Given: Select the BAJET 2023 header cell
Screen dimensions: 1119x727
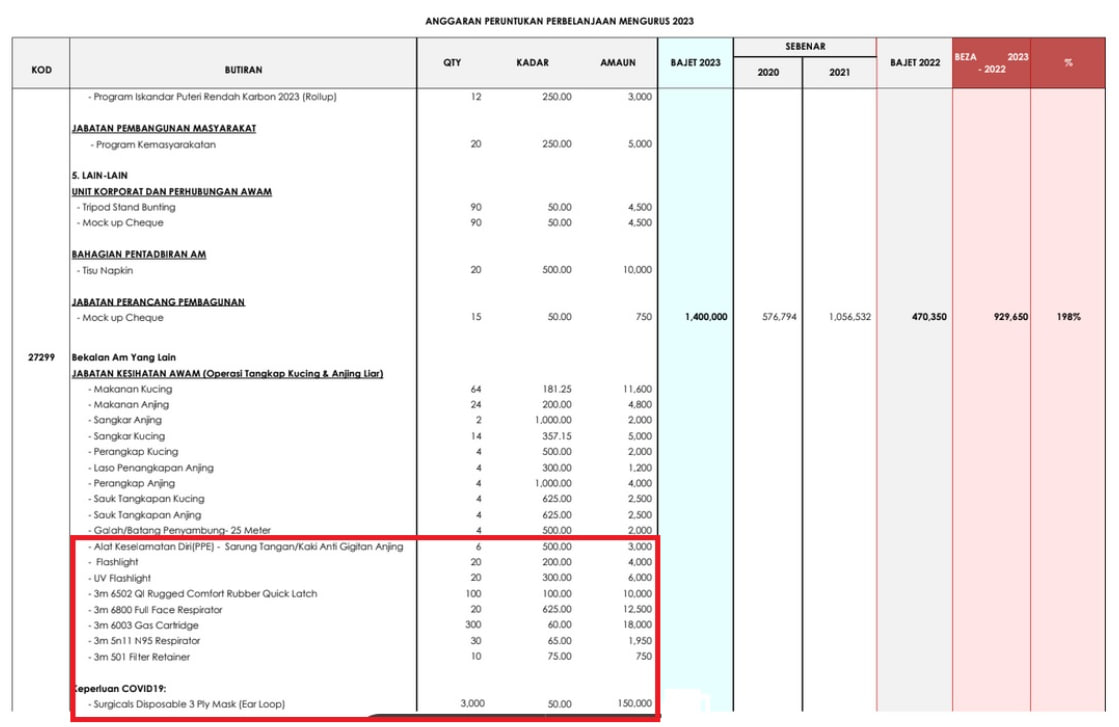Looking at the screenshot, I should pos(695,63).
